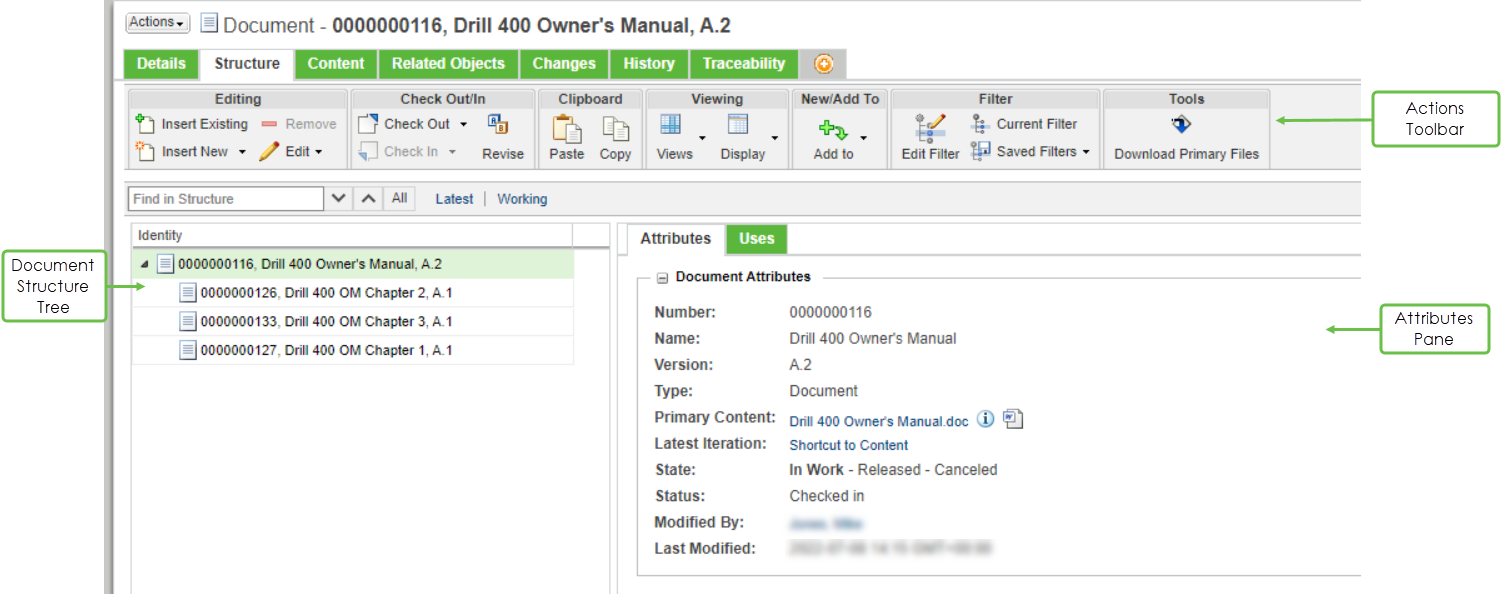Click the primary content info icon
The width and height of the screenshot is (1506, 594).
click(x=986, y=419)
